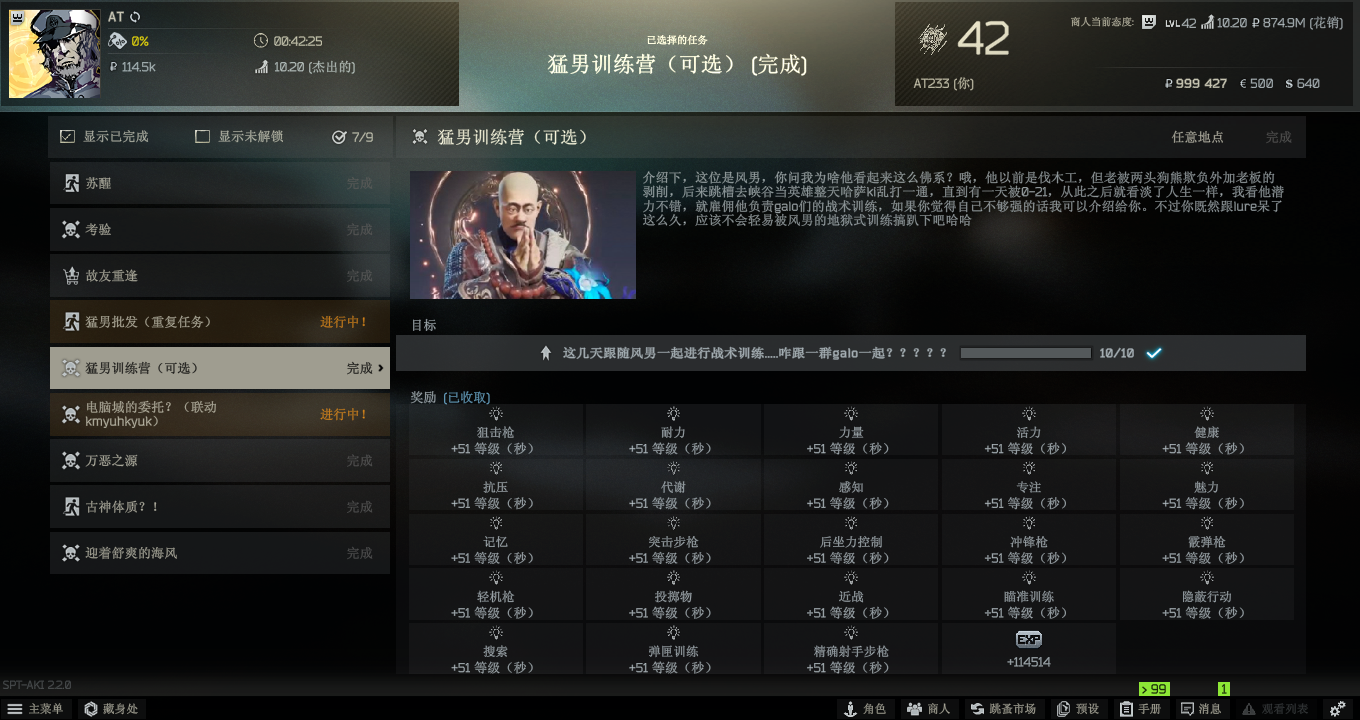This screenshot has width=1360, height=720.
Task: Open the 消息 messages panel
Action: point(1202,708)
